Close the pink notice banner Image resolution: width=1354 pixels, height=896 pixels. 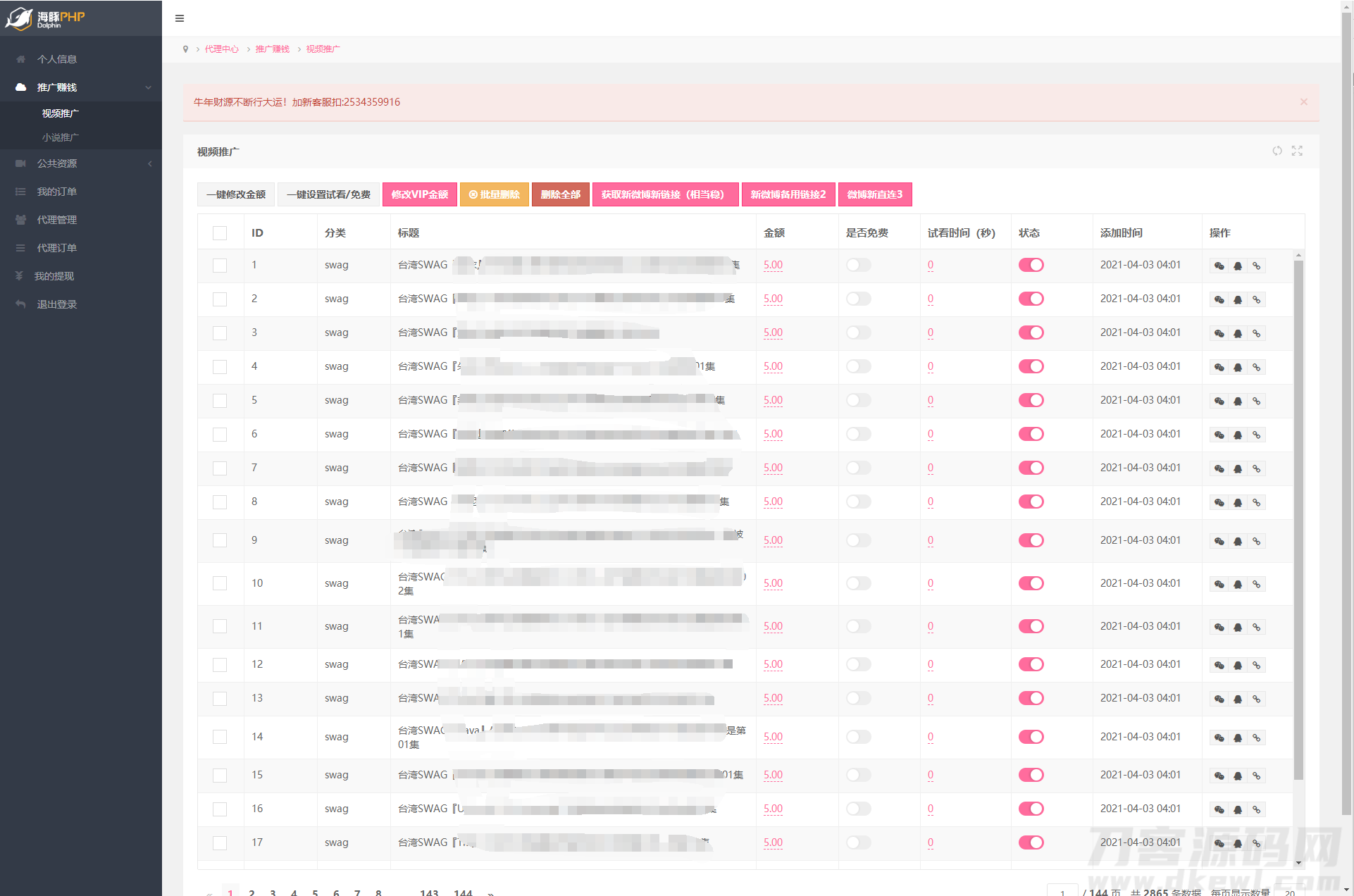pyautogui.click(x=1303, y=102)
